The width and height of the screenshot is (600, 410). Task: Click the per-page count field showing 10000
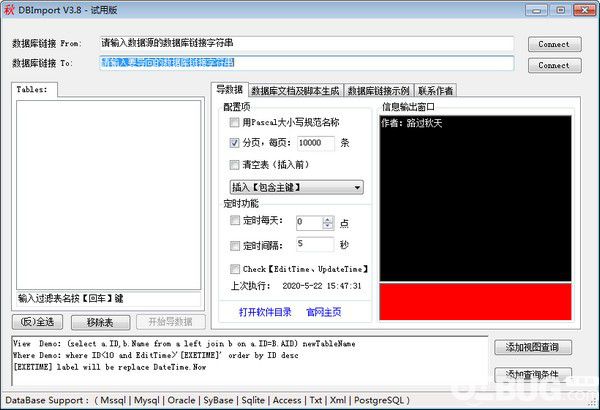coord(315,143)
